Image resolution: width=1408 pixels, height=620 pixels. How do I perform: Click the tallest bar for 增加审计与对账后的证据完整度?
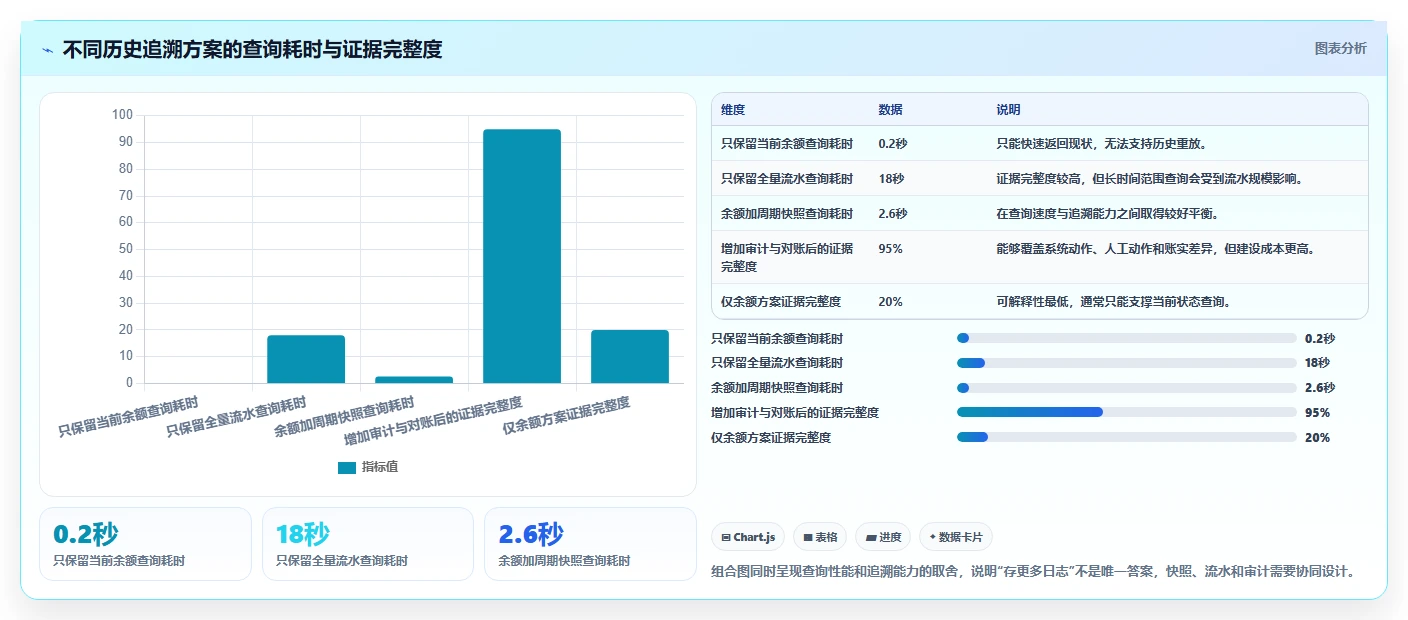[522, 256]
